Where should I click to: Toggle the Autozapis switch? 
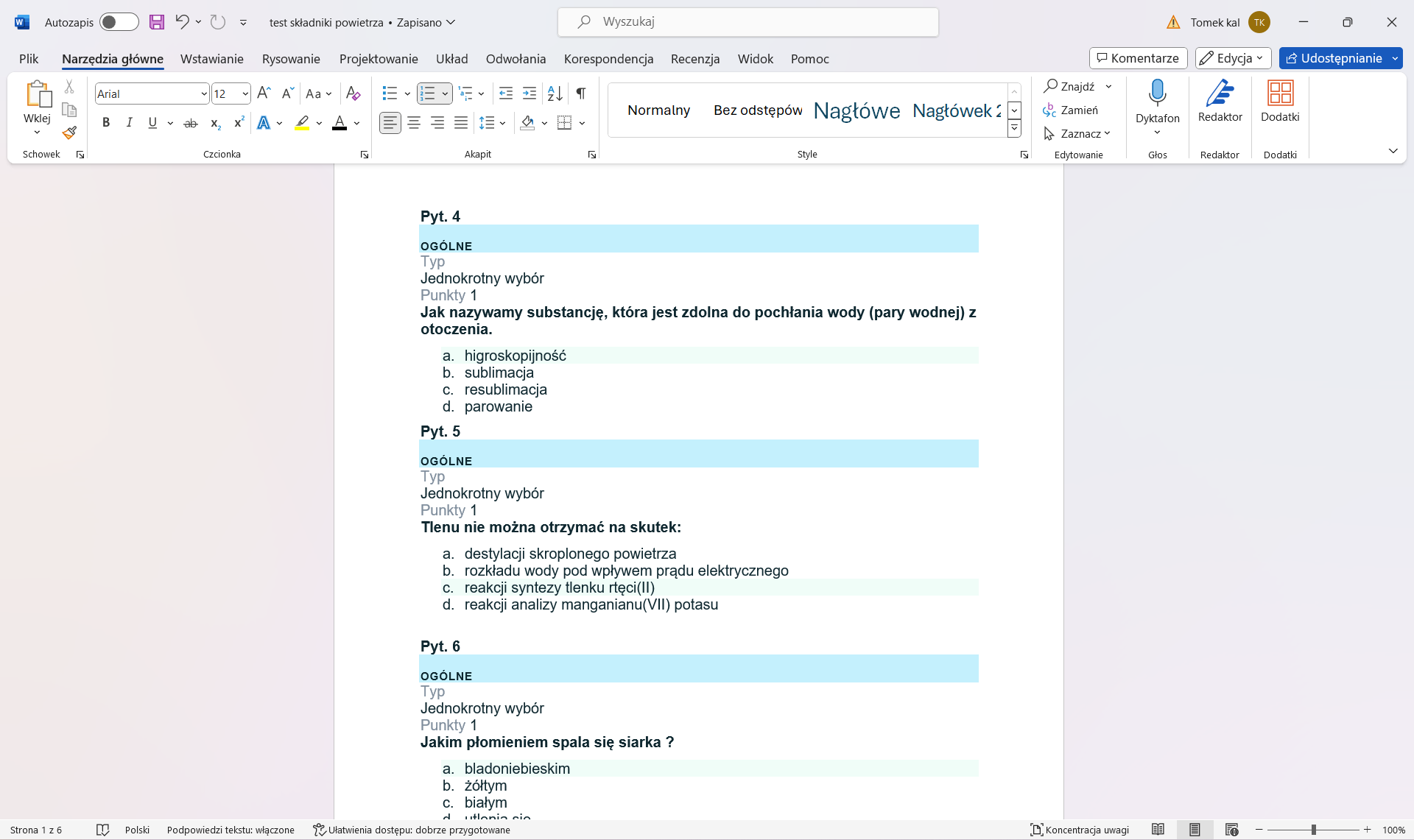coord(119,22)
